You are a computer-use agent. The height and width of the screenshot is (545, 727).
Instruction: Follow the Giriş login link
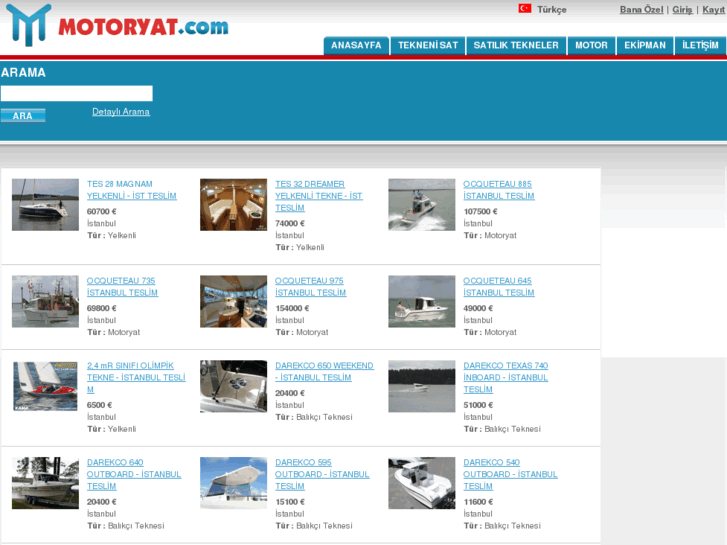click(x=682, y=9)
